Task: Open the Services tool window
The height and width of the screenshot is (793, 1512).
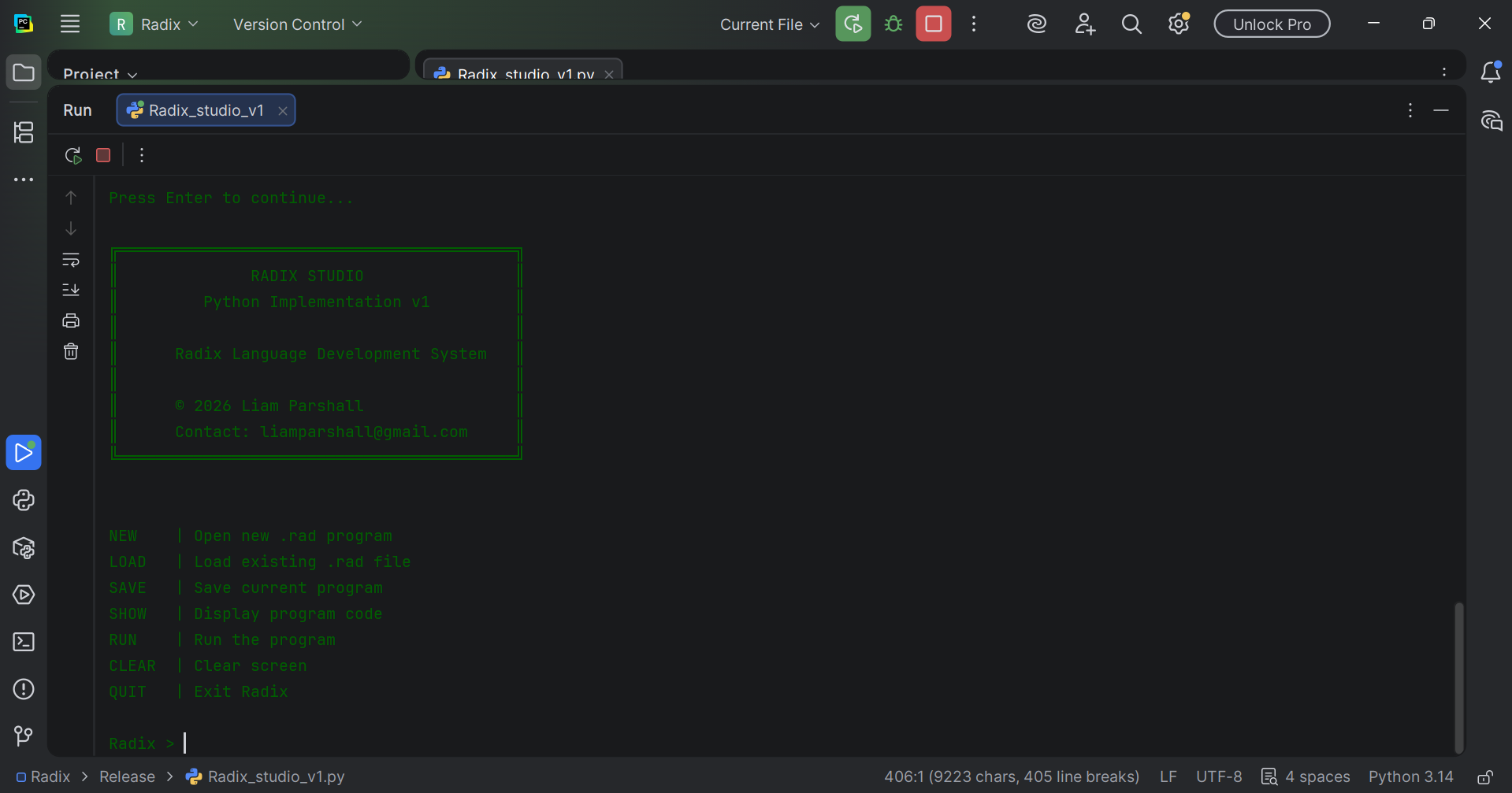Action: point(24,595)
